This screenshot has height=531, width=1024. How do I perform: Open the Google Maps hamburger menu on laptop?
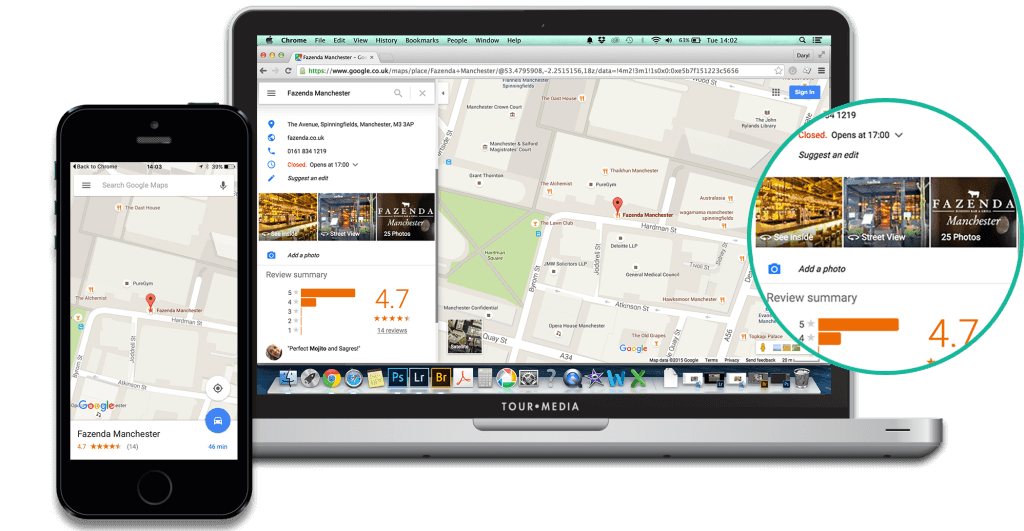(x=271, y=93)
